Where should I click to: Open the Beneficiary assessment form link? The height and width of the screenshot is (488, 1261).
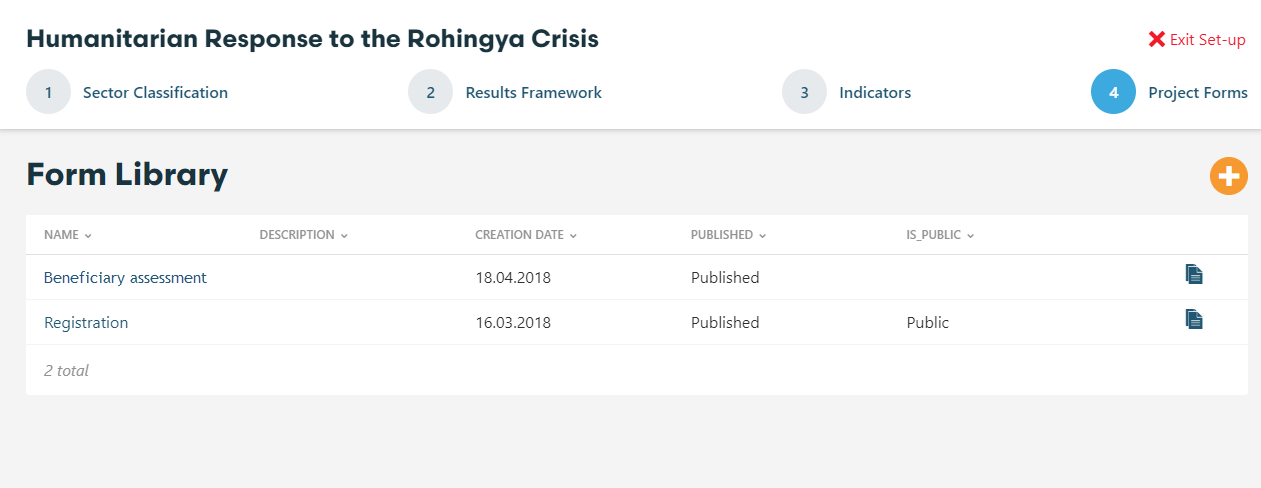pos(125,278)
